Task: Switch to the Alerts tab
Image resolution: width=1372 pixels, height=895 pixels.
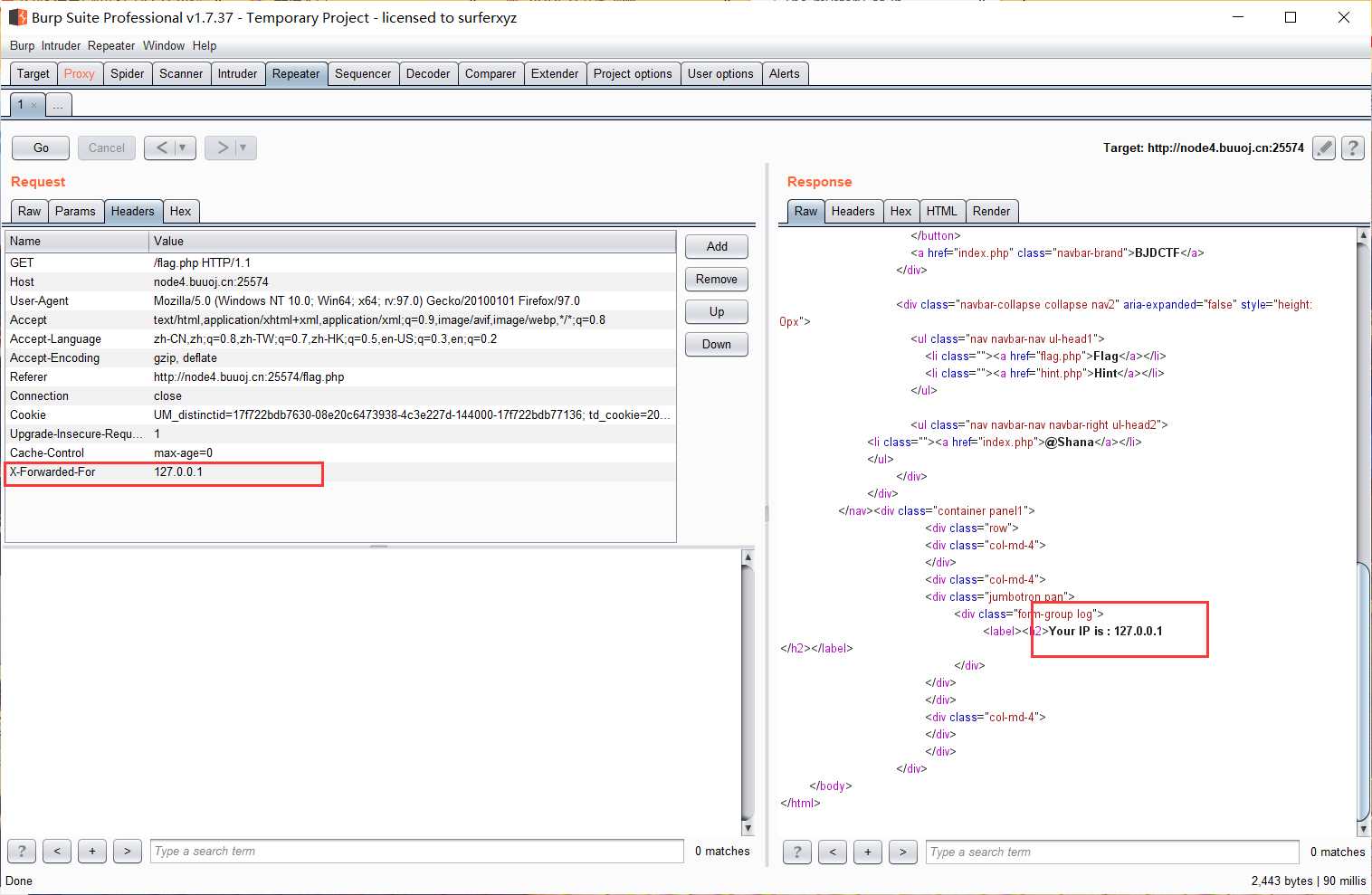Action: pyautogui.click(x=785, y=73)
